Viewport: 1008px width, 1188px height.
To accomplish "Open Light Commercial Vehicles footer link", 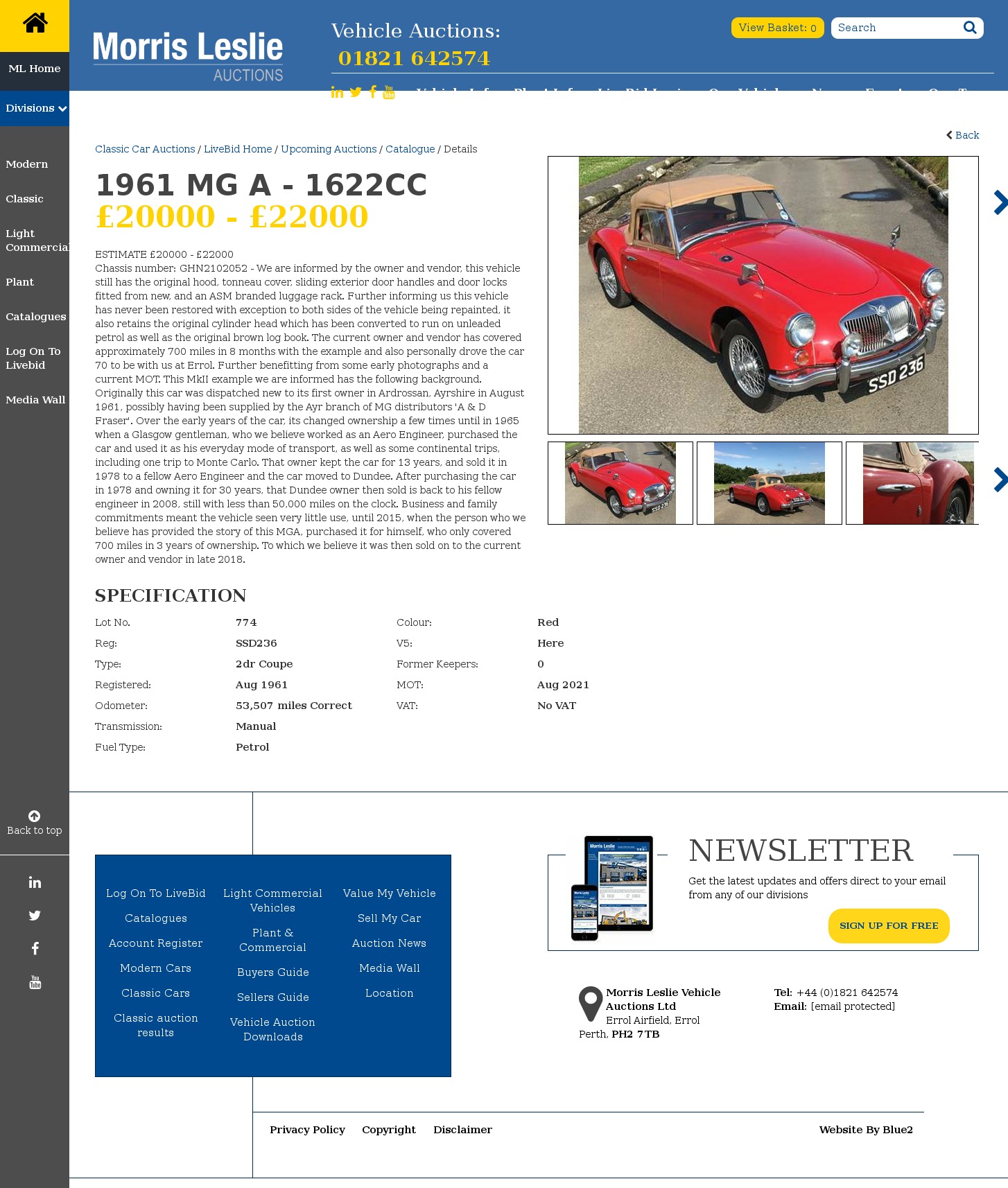I will 273,900.
